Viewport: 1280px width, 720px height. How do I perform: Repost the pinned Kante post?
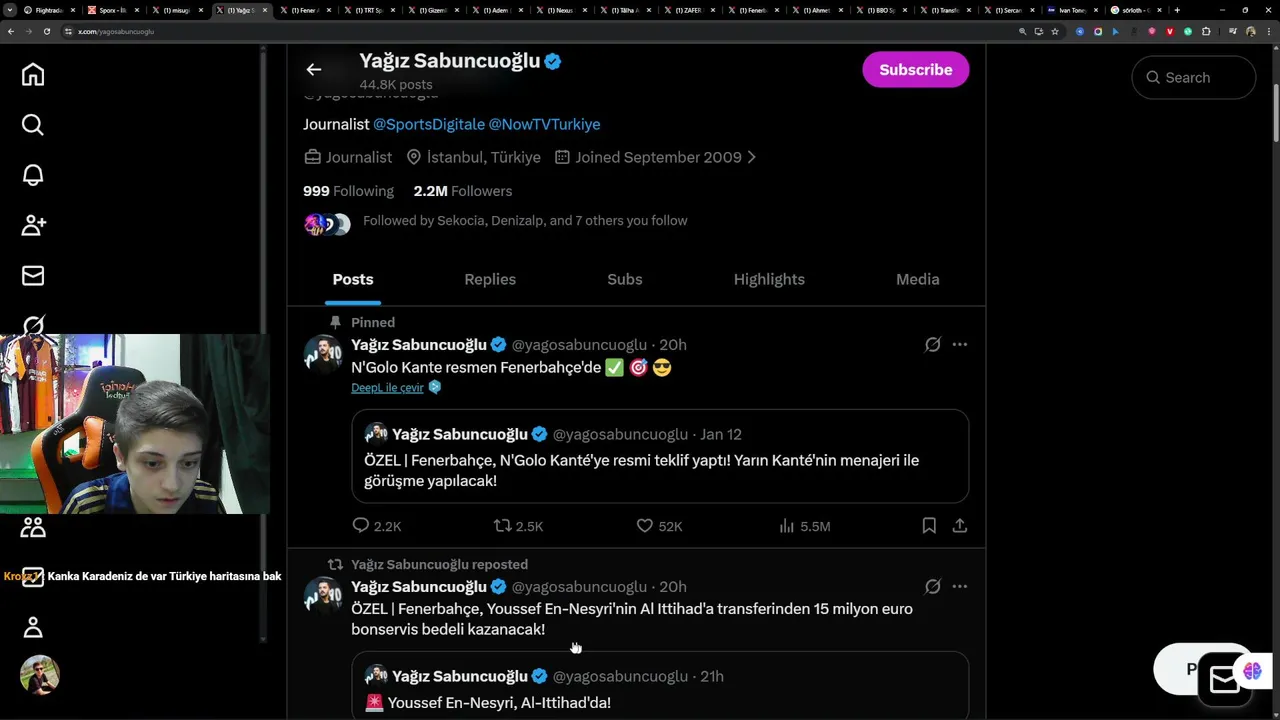[503, 526]
